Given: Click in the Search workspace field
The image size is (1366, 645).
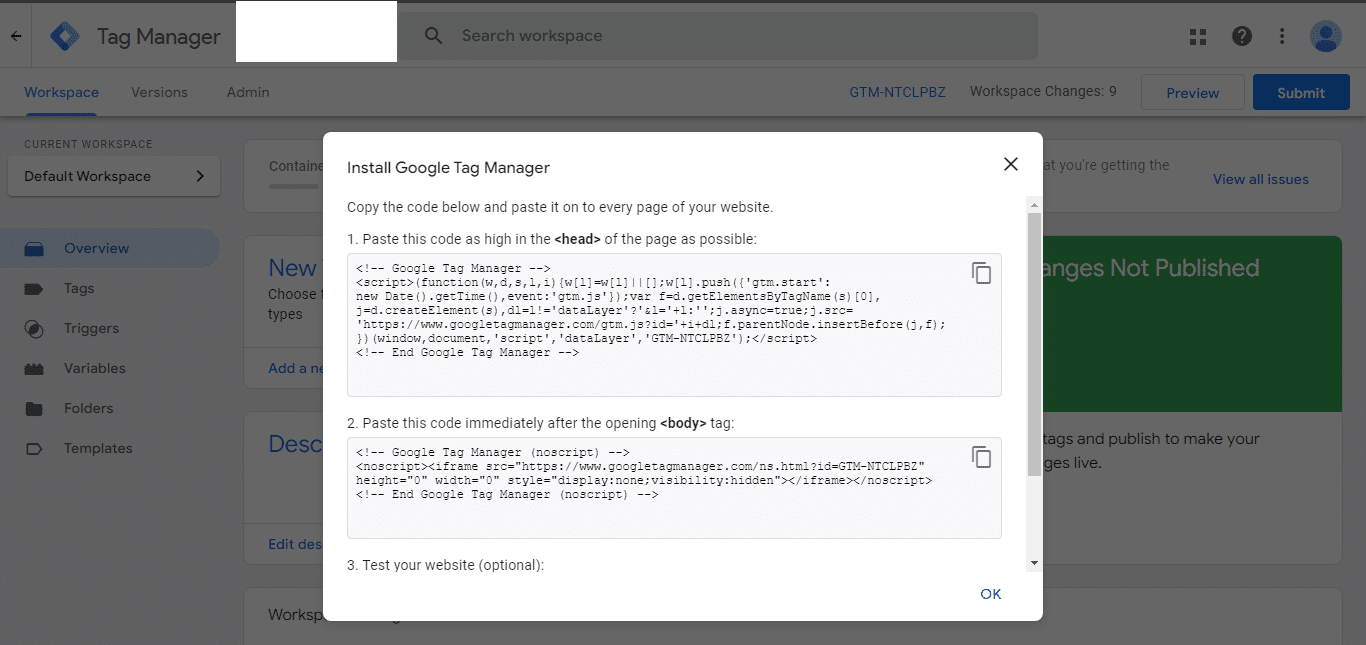Looking at the screenshot, I should [717, 36].
